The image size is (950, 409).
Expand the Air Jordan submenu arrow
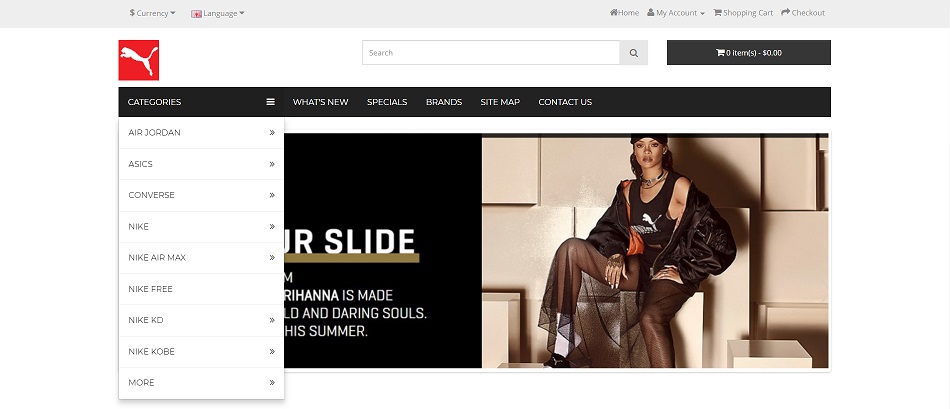pos(272,133)
